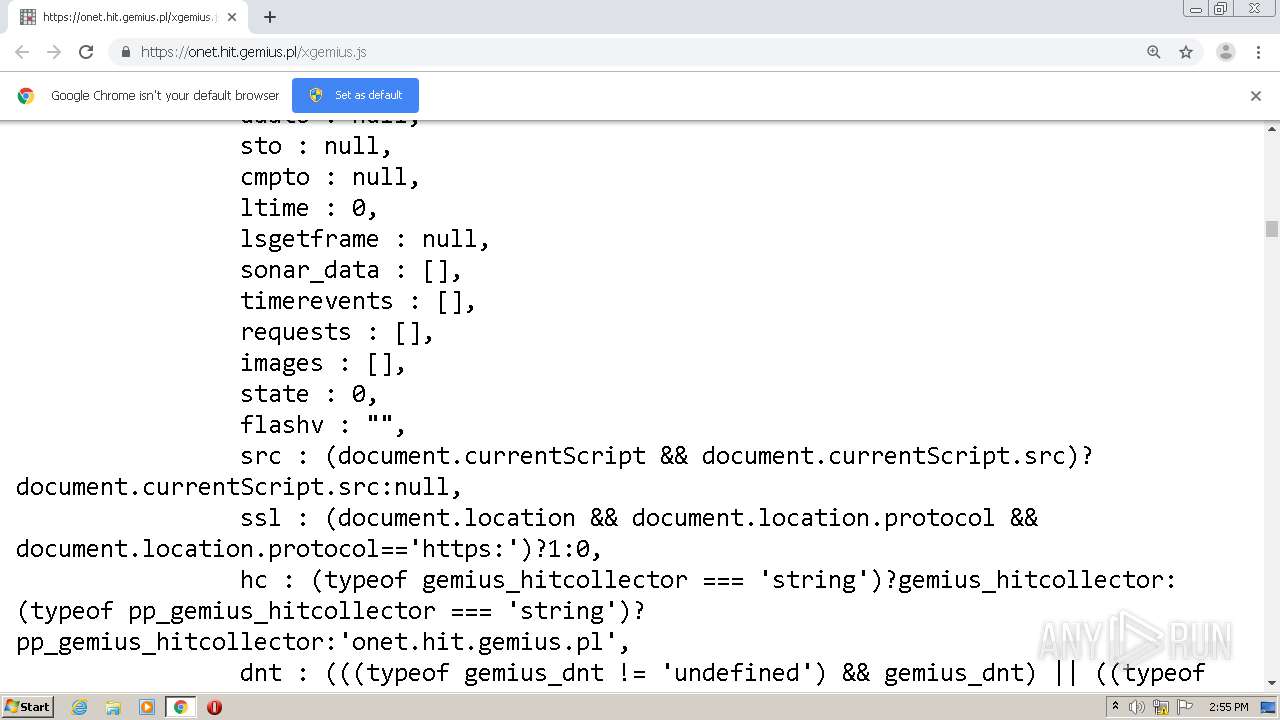The width and height of the screenshot is (1280, 720).
Task: Open Chrome's three-dot menu
Action: 1258,52
